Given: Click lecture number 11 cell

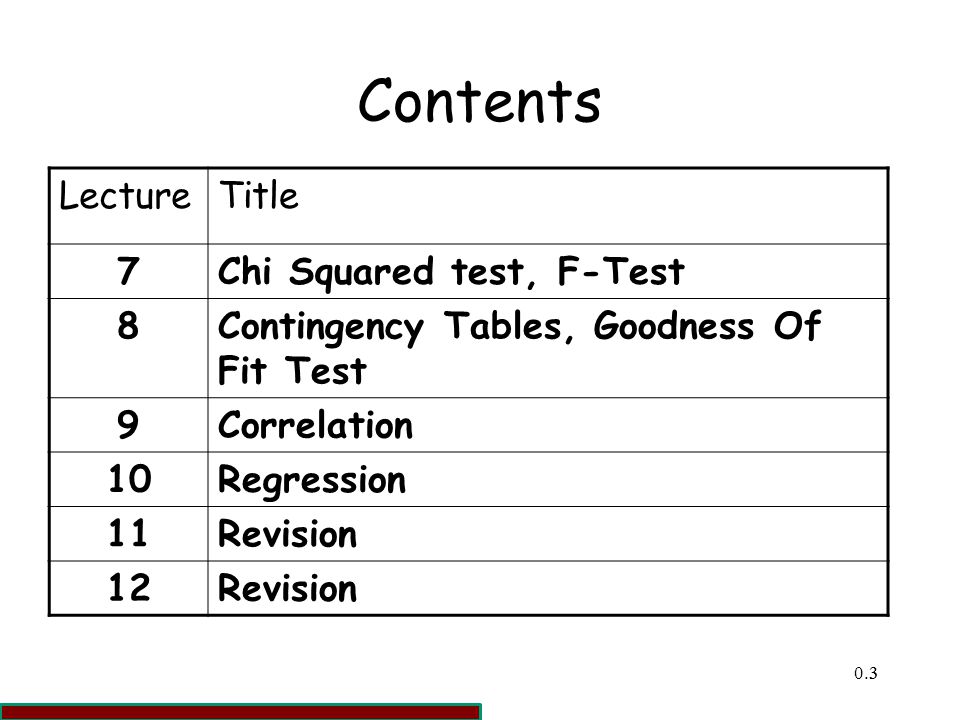Looking at the screenshot, I should 128,533.
